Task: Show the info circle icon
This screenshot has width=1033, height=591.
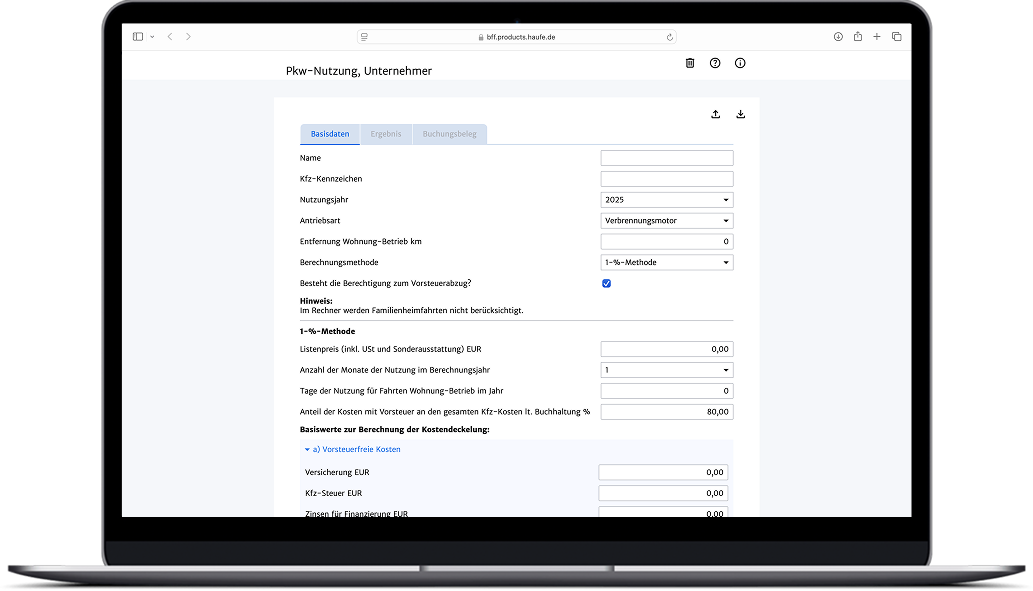Action: [740, 63]
